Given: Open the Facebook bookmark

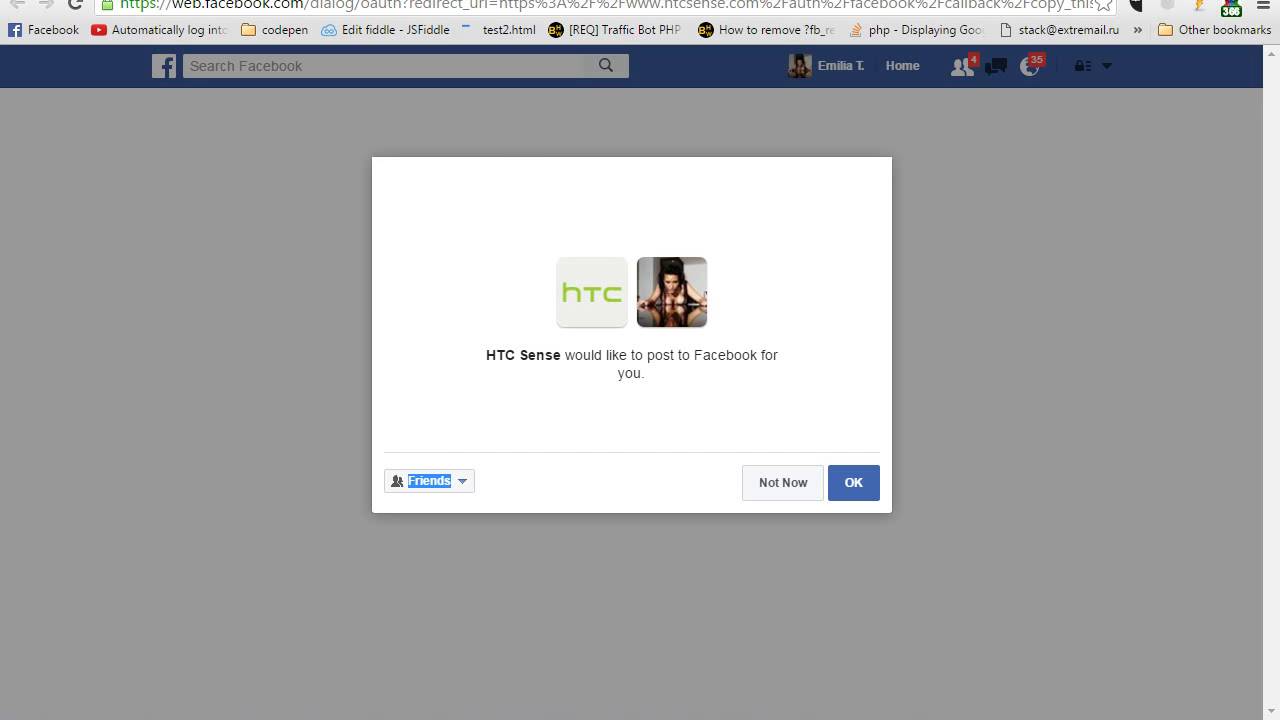Looking at the screenshot, I should coord(43,30).
